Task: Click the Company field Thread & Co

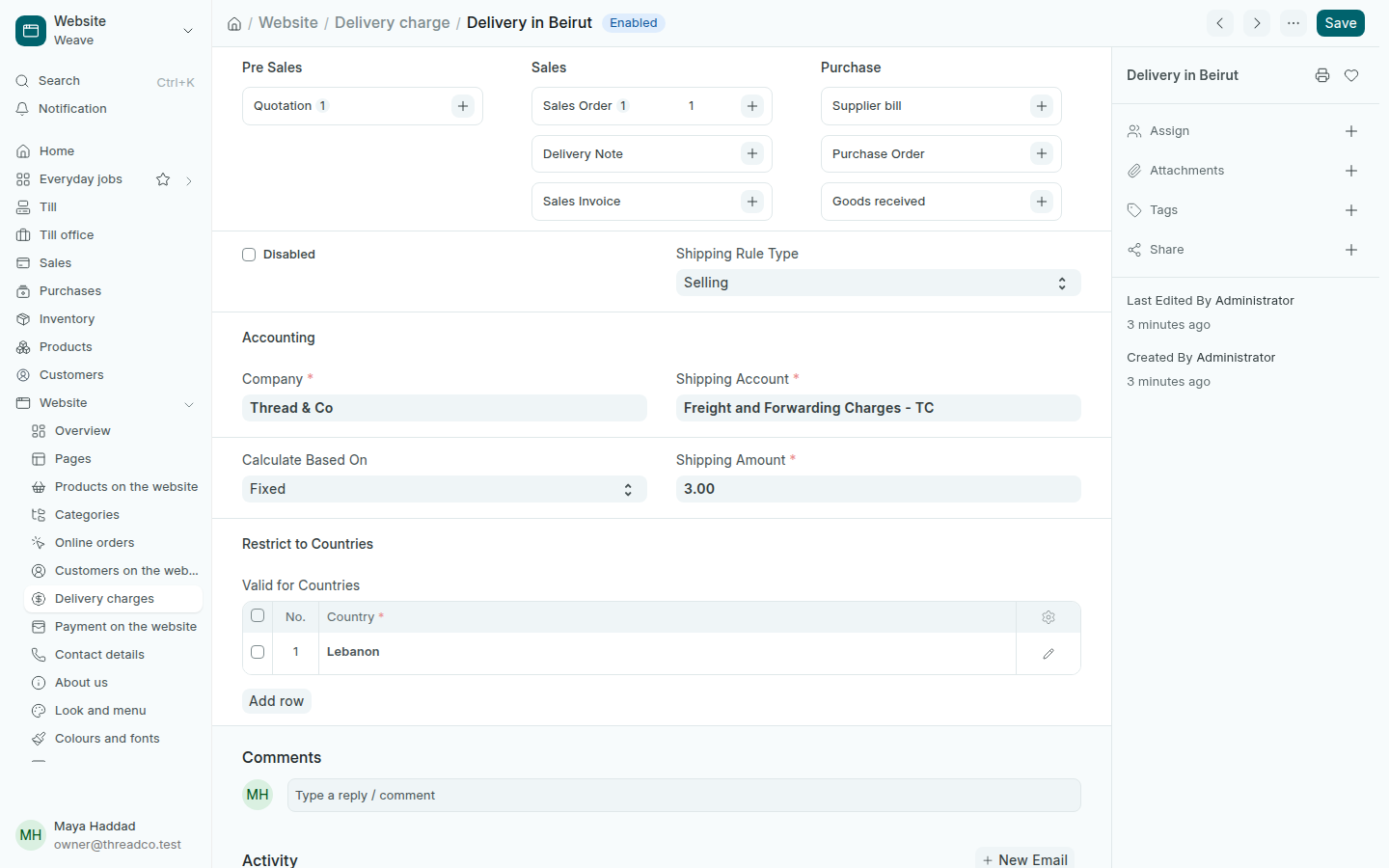Action: (444, 408)
